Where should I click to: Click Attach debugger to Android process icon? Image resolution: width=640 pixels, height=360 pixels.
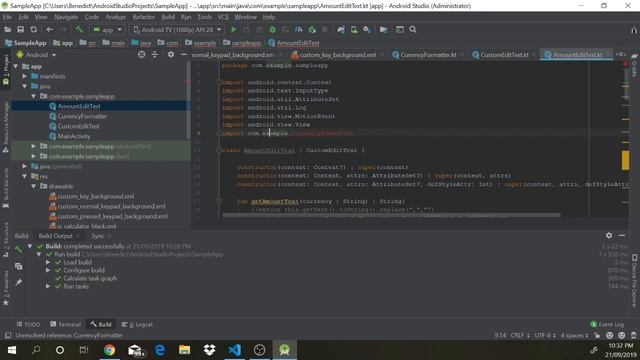(312, 29)
